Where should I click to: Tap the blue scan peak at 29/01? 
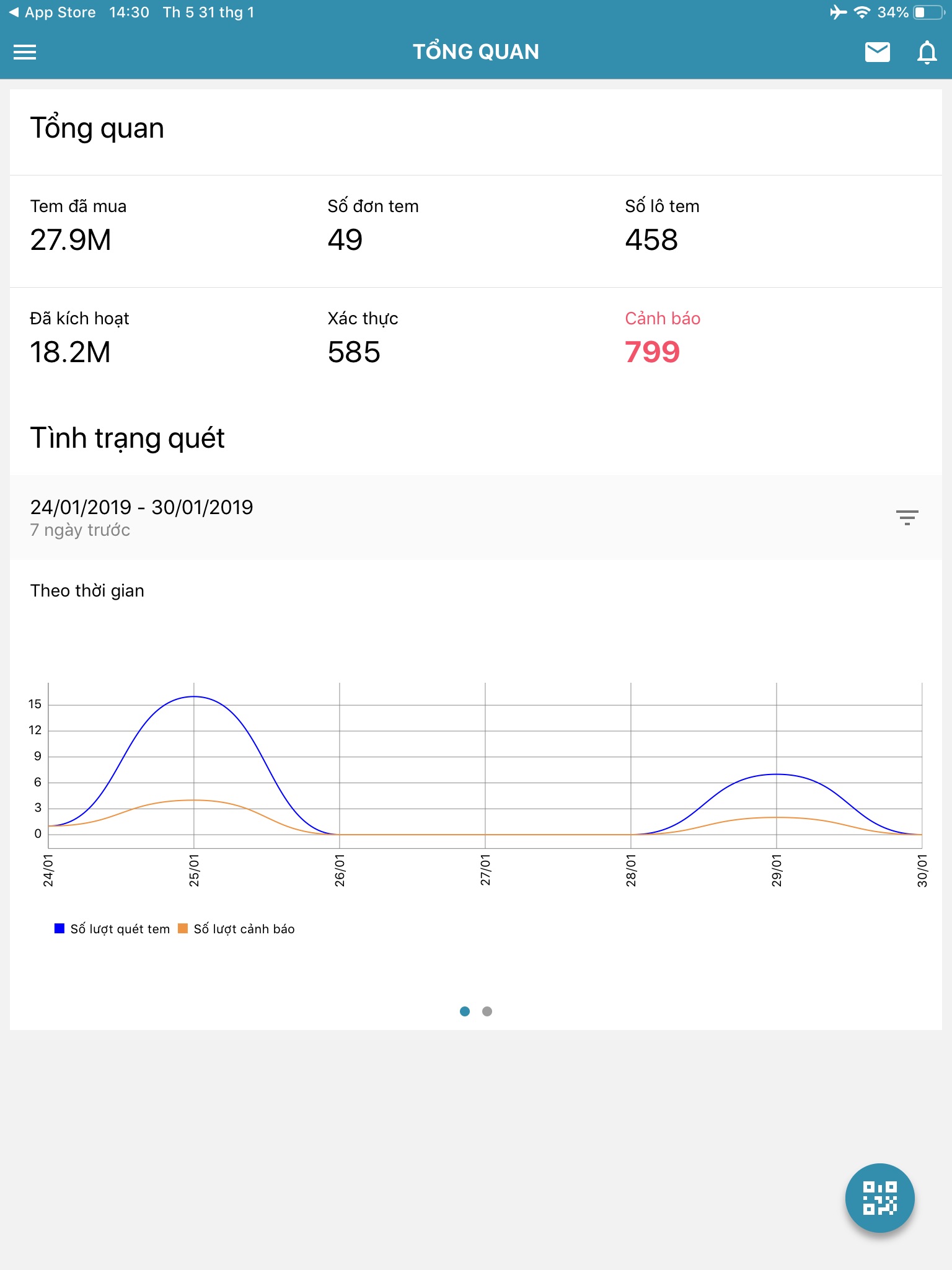[777, 774]
